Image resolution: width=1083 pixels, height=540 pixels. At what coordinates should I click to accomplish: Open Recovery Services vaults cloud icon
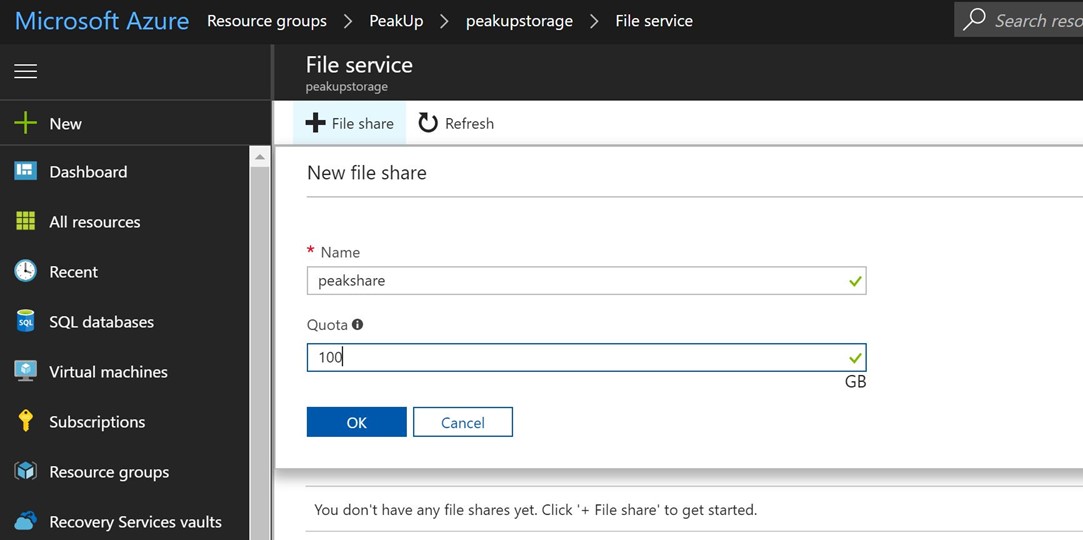point(26,521)
